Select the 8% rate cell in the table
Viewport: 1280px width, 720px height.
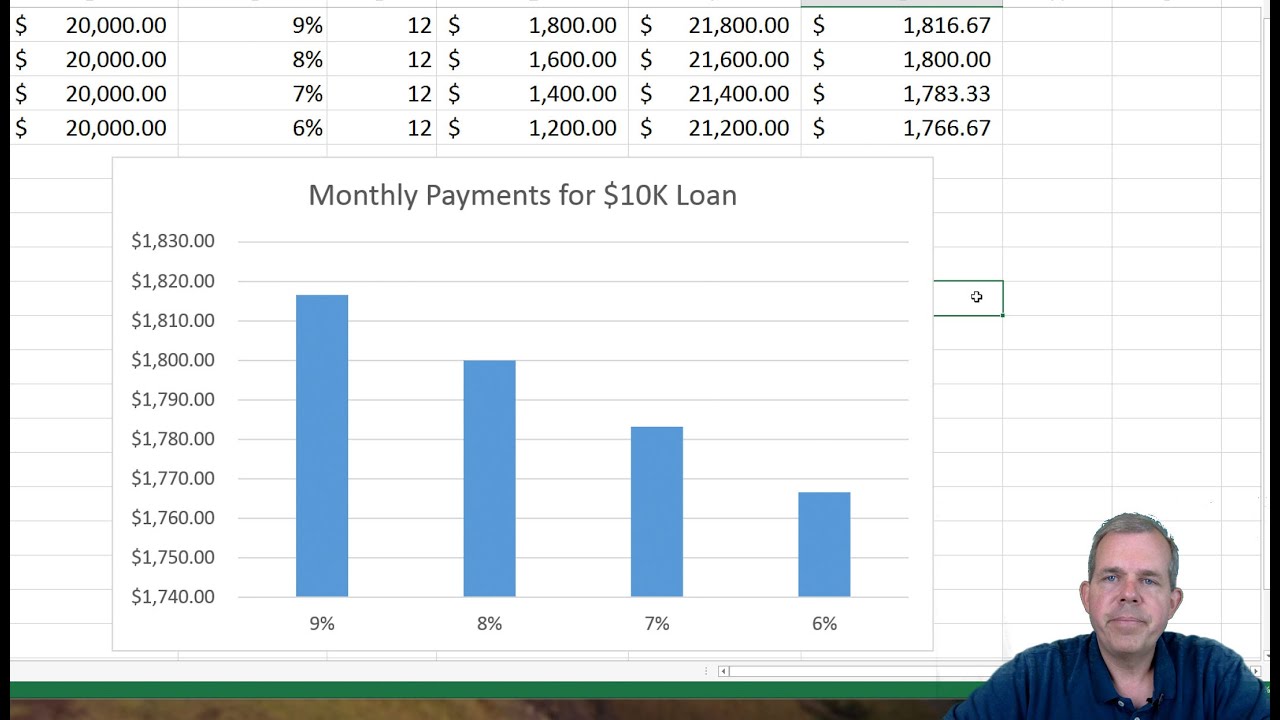click(253, 59)
